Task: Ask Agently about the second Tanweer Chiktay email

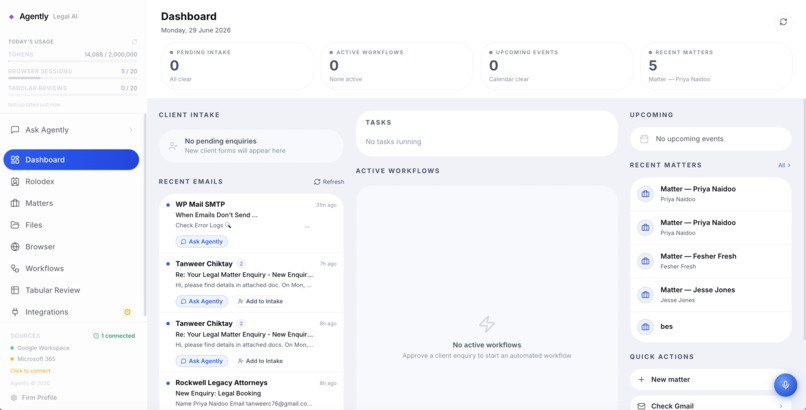Action: (202, 361)
